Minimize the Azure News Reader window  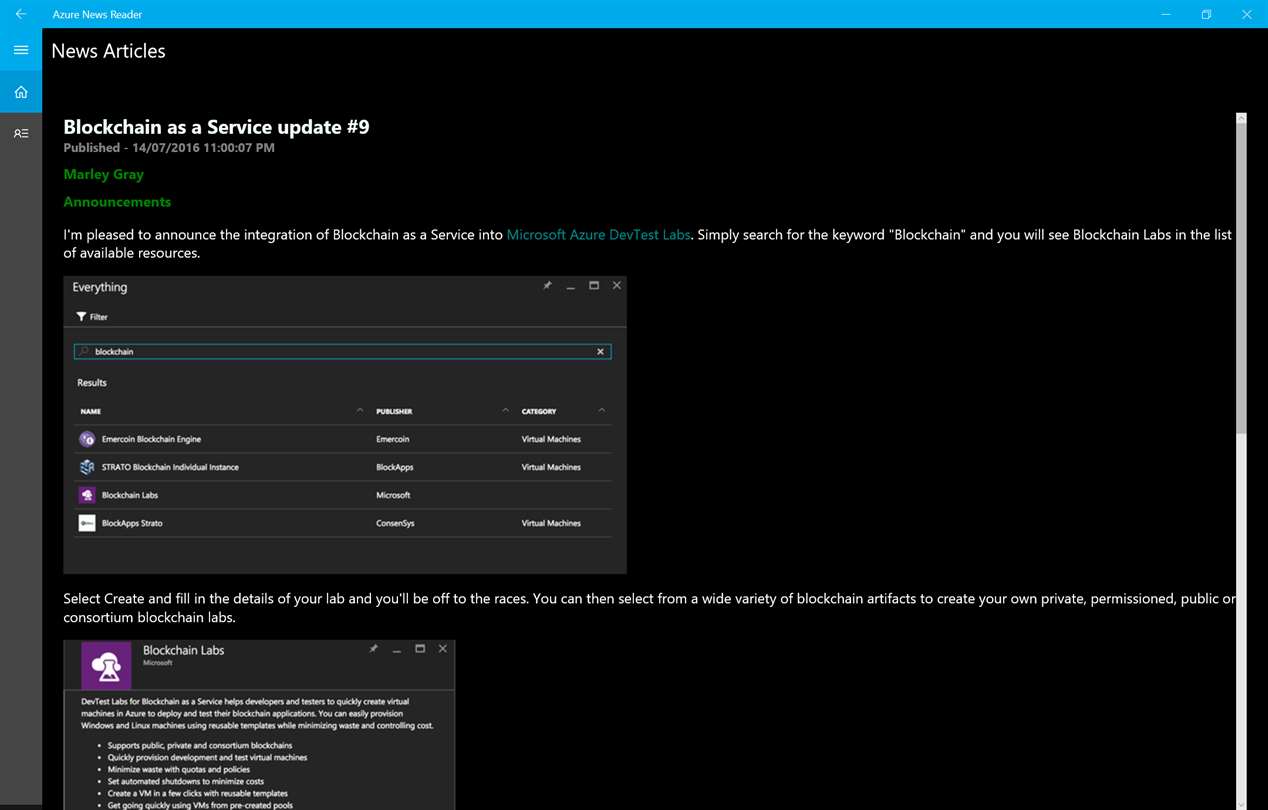tap(1166, 14)
